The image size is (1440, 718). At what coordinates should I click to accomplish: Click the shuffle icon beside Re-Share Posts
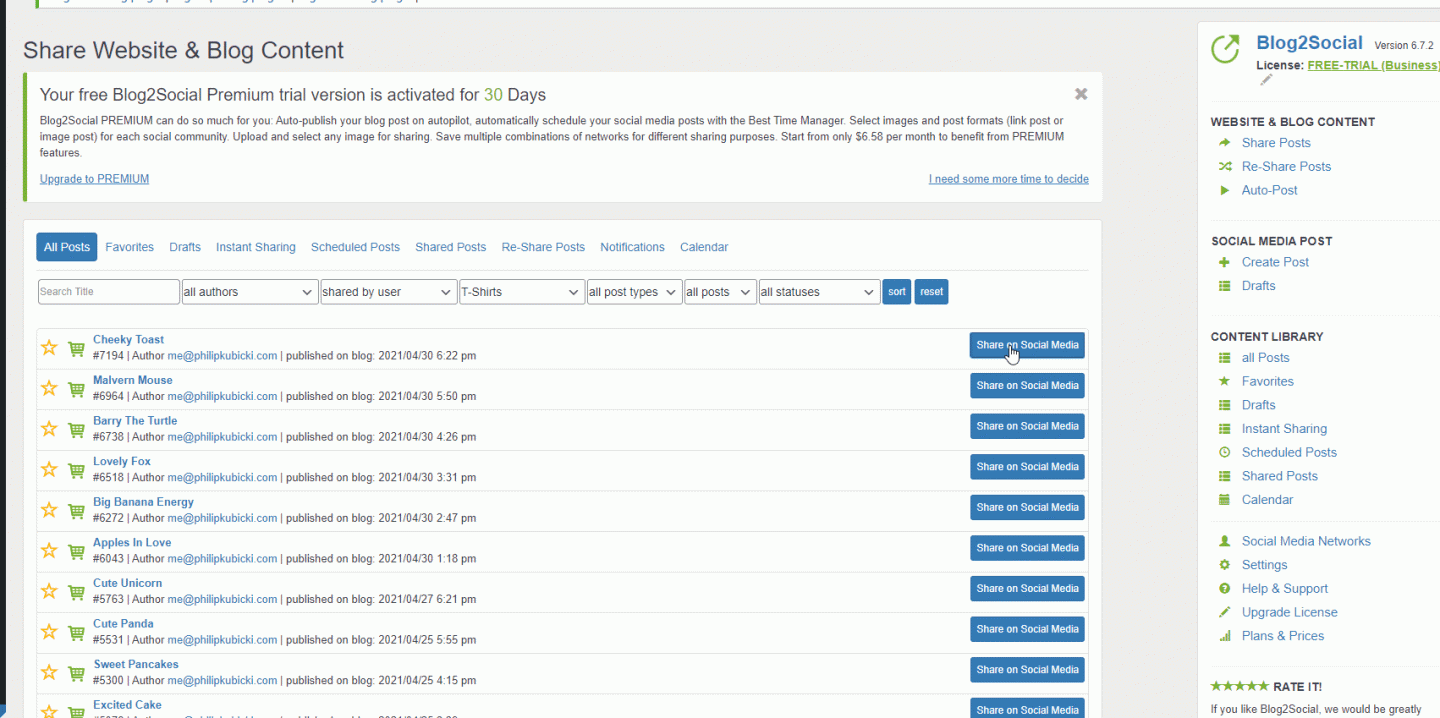[x=1224, y=166]
